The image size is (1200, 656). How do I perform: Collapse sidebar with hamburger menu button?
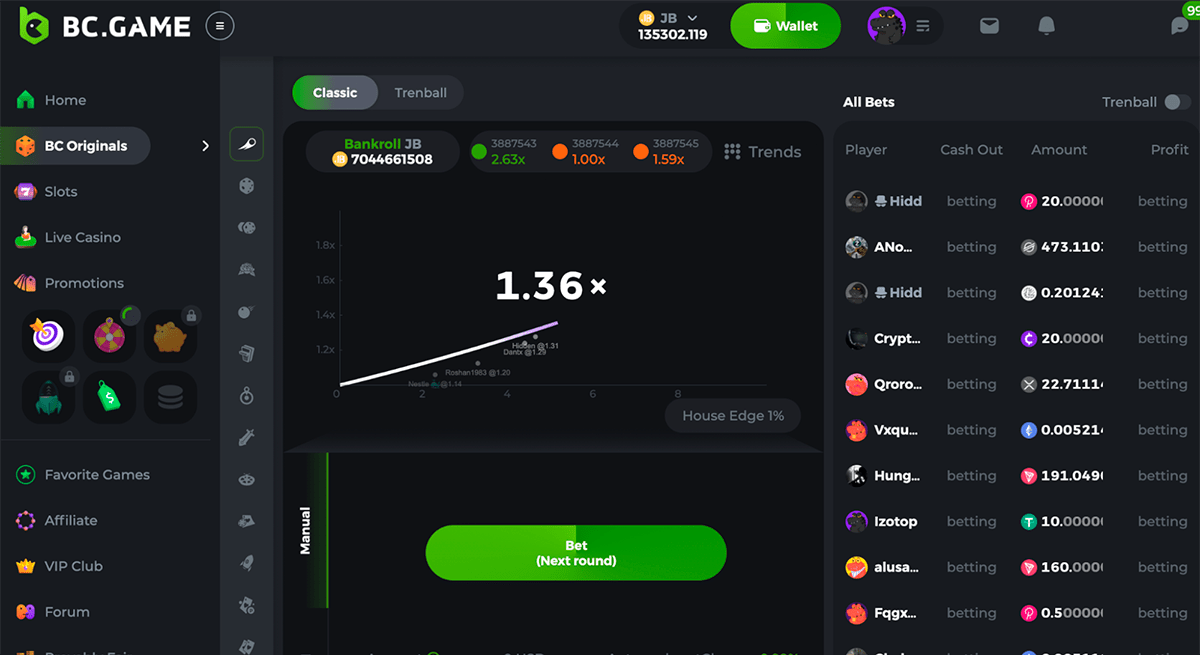pos(220,26)
